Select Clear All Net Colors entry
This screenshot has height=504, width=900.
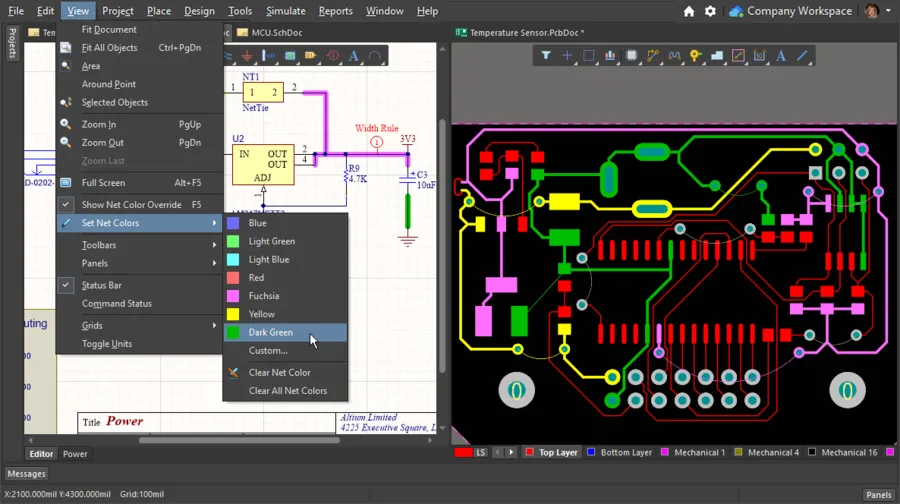coord(287,391)
